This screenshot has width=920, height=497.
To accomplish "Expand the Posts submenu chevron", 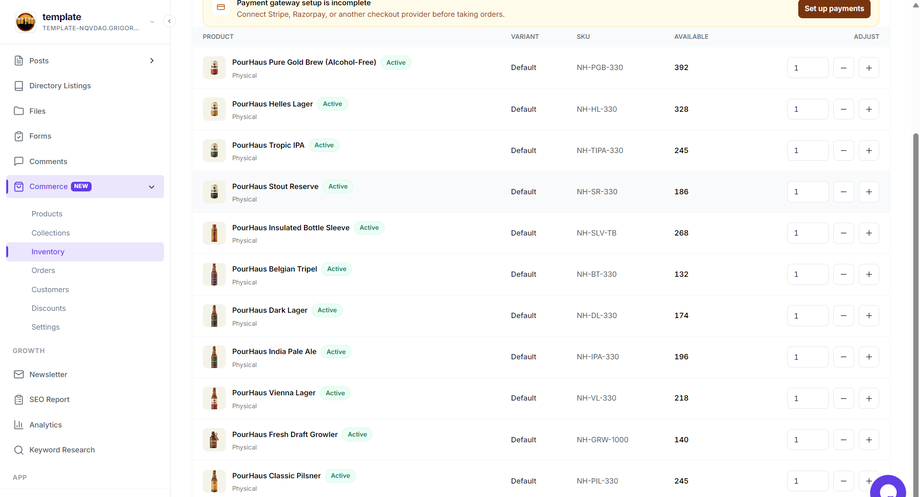I will click(151, 60).
